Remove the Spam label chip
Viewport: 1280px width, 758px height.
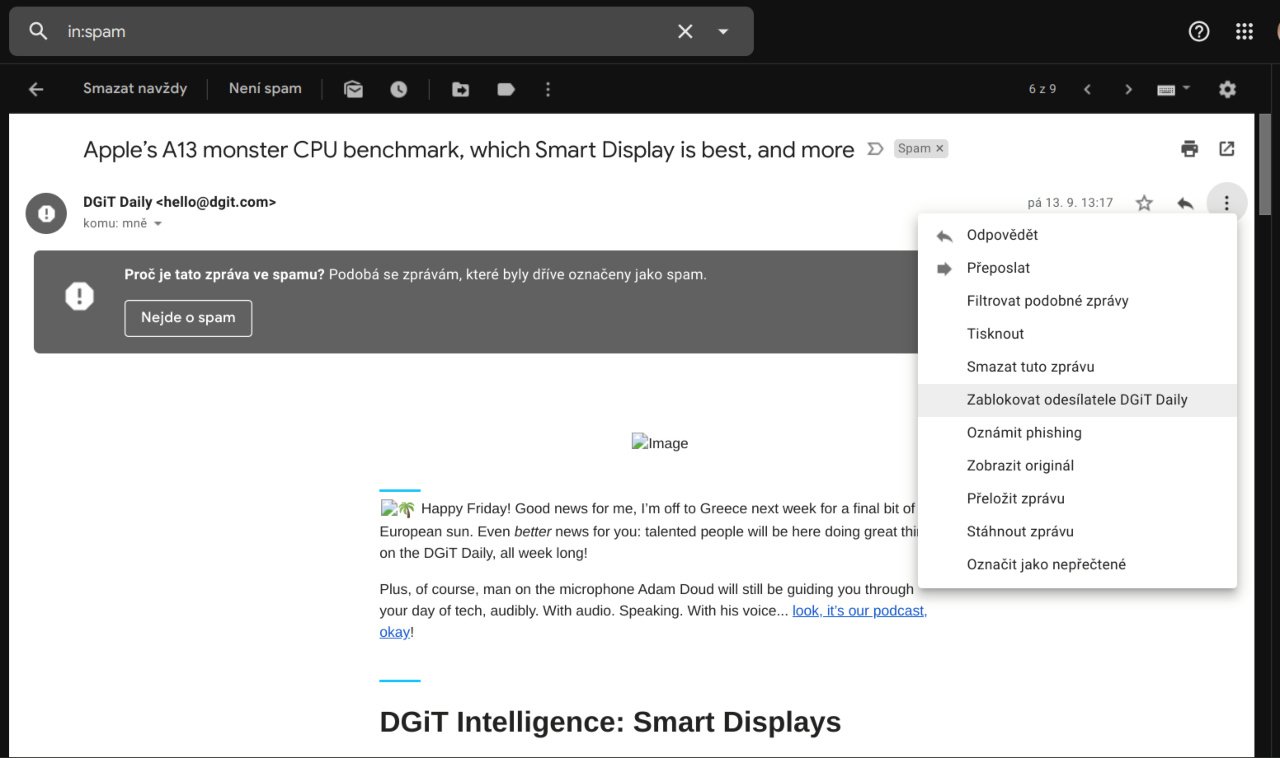pos(939,148)
